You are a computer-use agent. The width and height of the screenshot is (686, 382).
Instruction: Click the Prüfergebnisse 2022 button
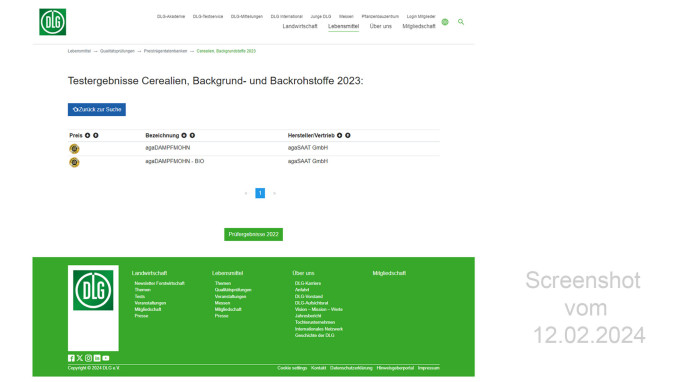(x=253, y=235)
